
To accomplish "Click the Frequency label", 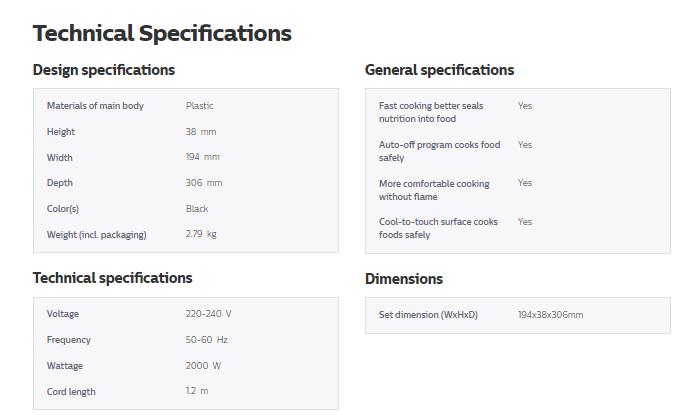I will [68, 340].
